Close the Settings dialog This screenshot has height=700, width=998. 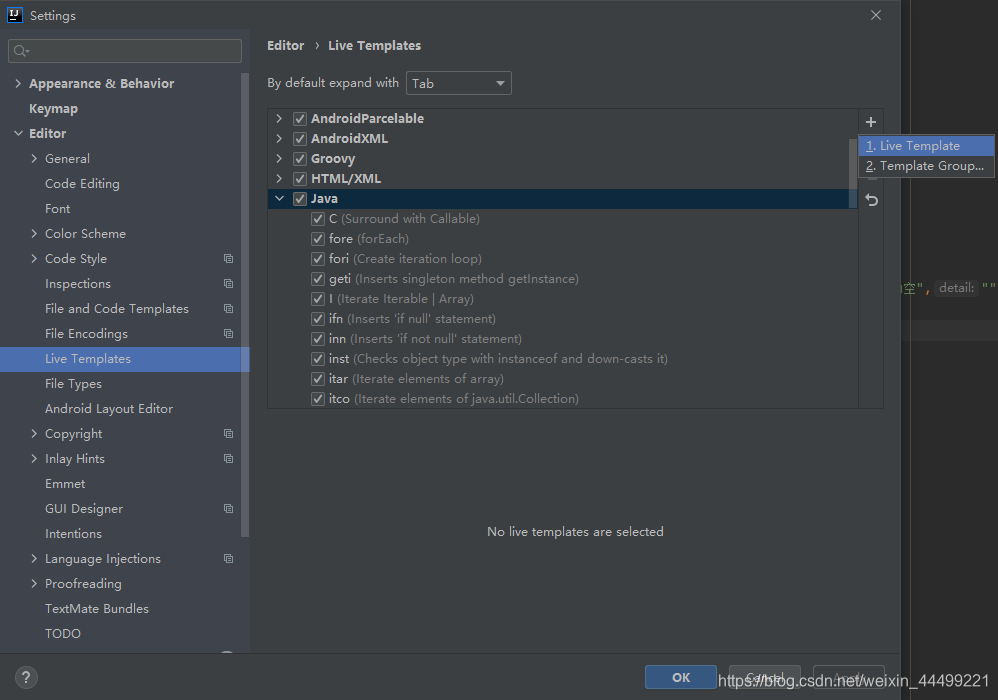[876, 15]
